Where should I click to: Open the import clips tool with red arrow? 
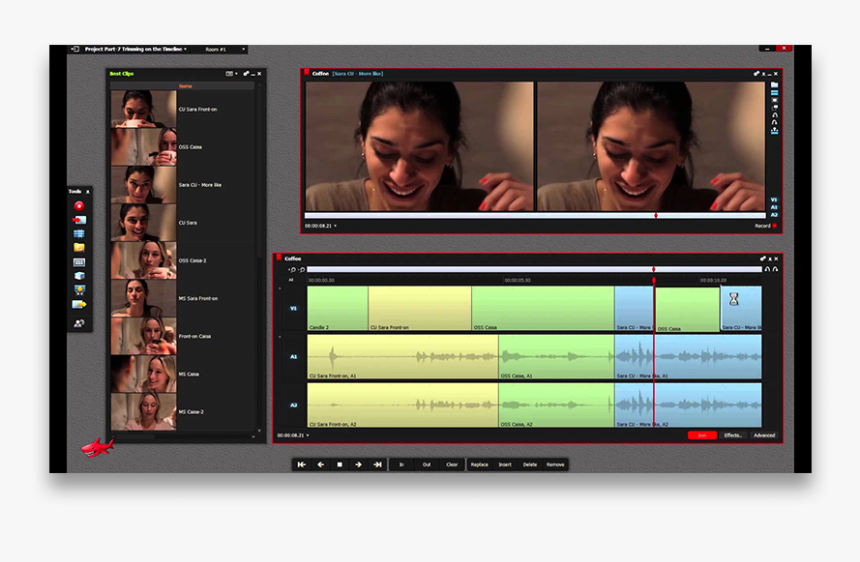[x=79, y=220]
